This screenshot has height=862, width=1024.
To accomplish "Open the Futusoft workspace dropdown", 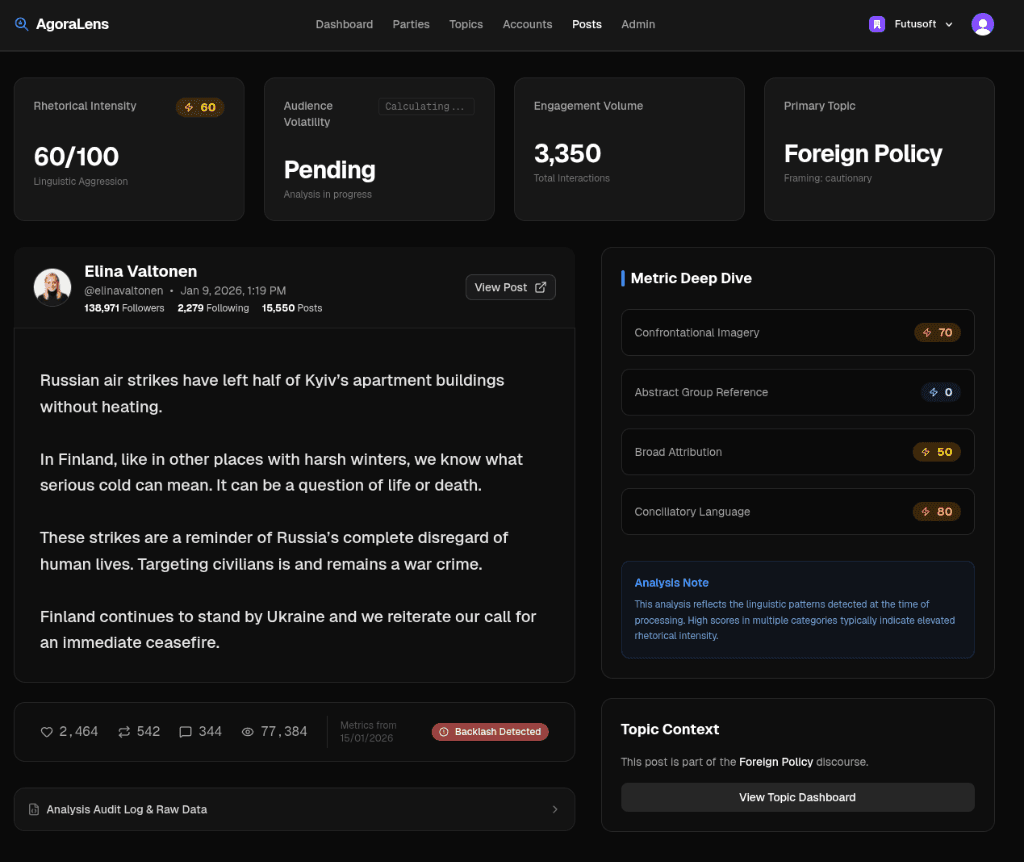I will pyautogui.click(x=948, y=24).
